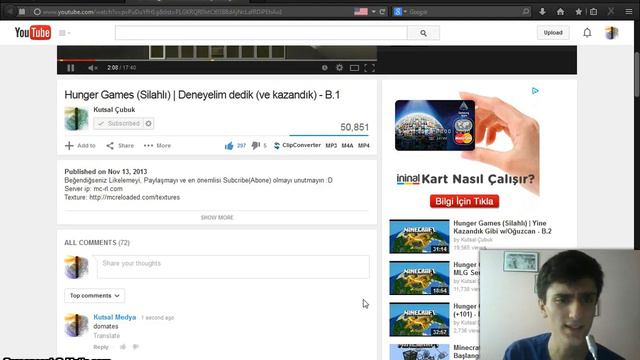
Task: Pause the video
Action: pyautogui.click(x=71, y=68)
